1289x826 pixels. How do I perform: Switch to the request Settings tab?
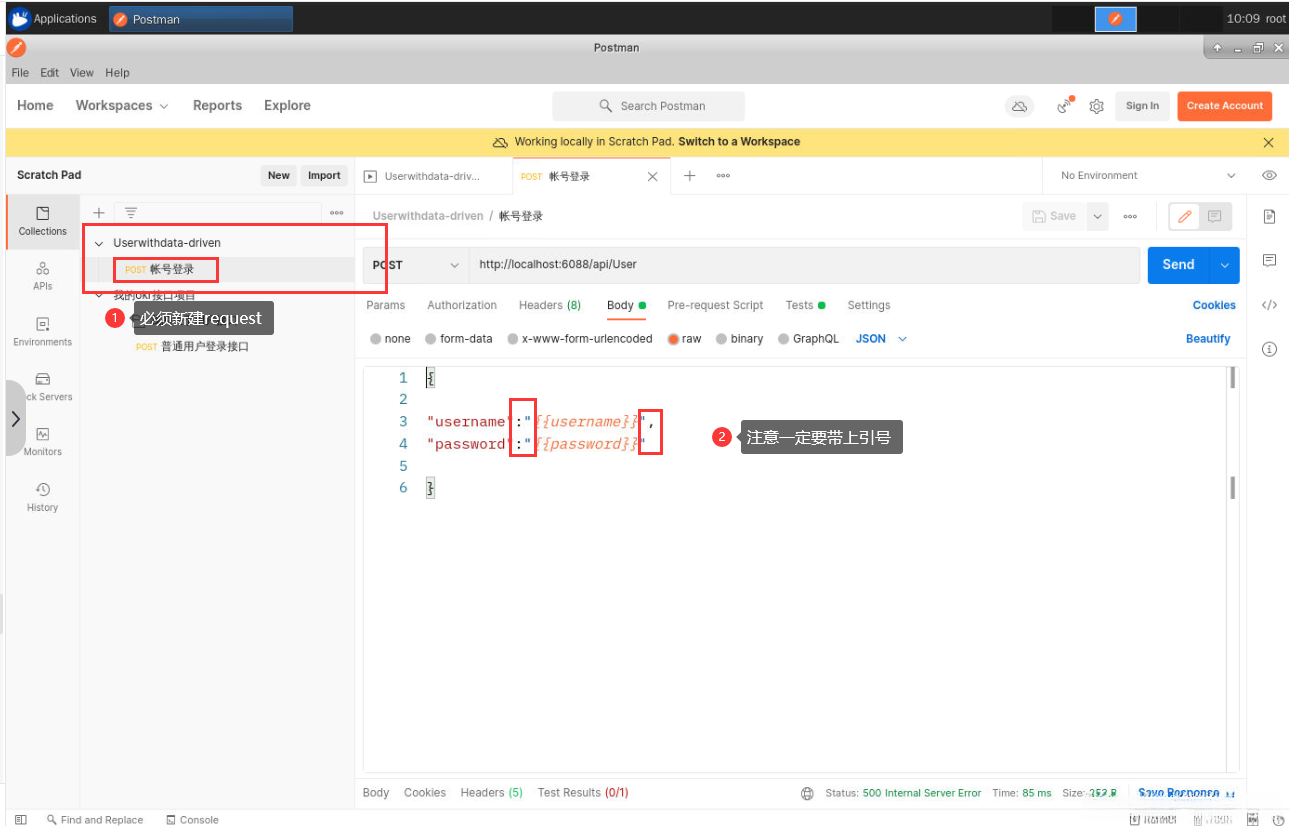869,305
